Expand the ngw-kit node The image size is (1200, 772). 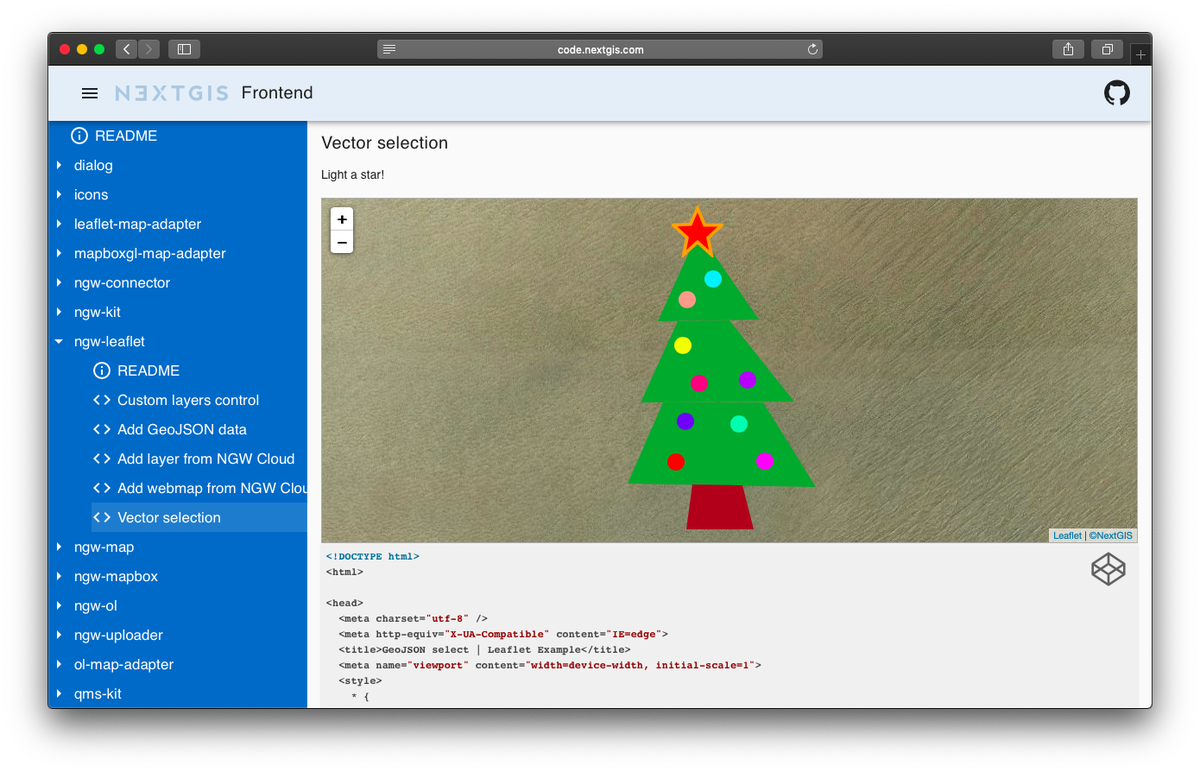[x=59, y=312]
